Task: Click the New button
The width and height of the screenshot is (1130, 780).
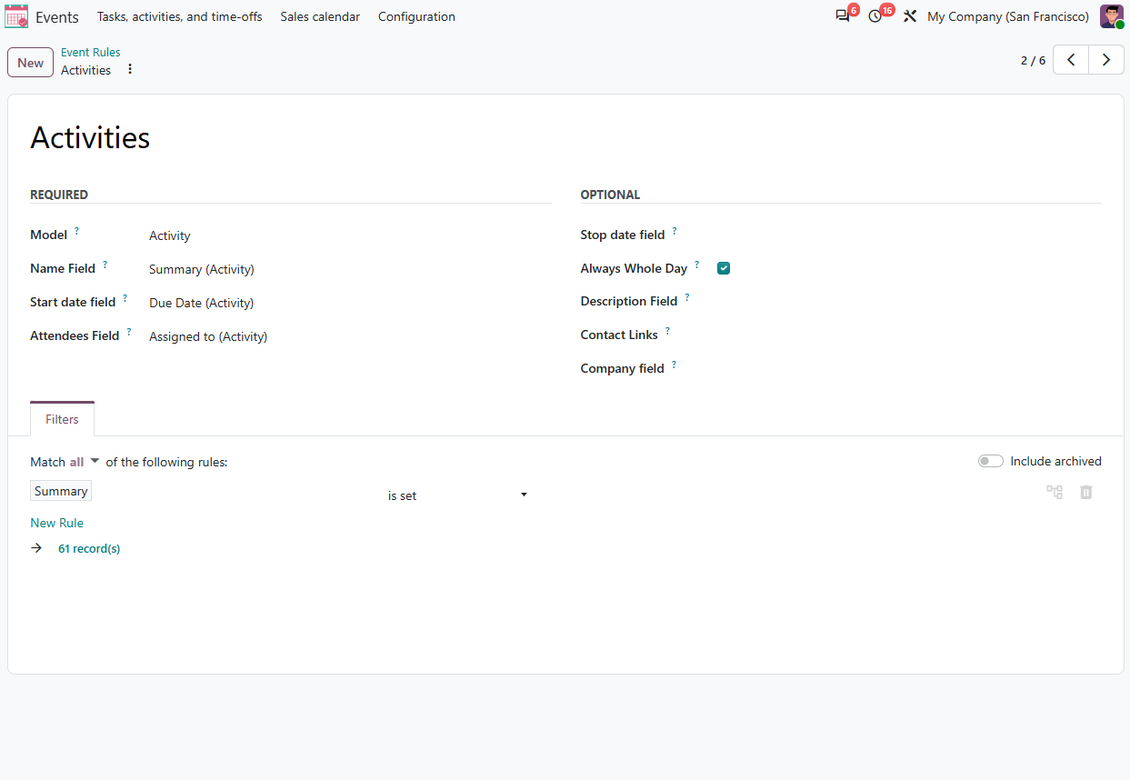Action: (x=30, y=63)
